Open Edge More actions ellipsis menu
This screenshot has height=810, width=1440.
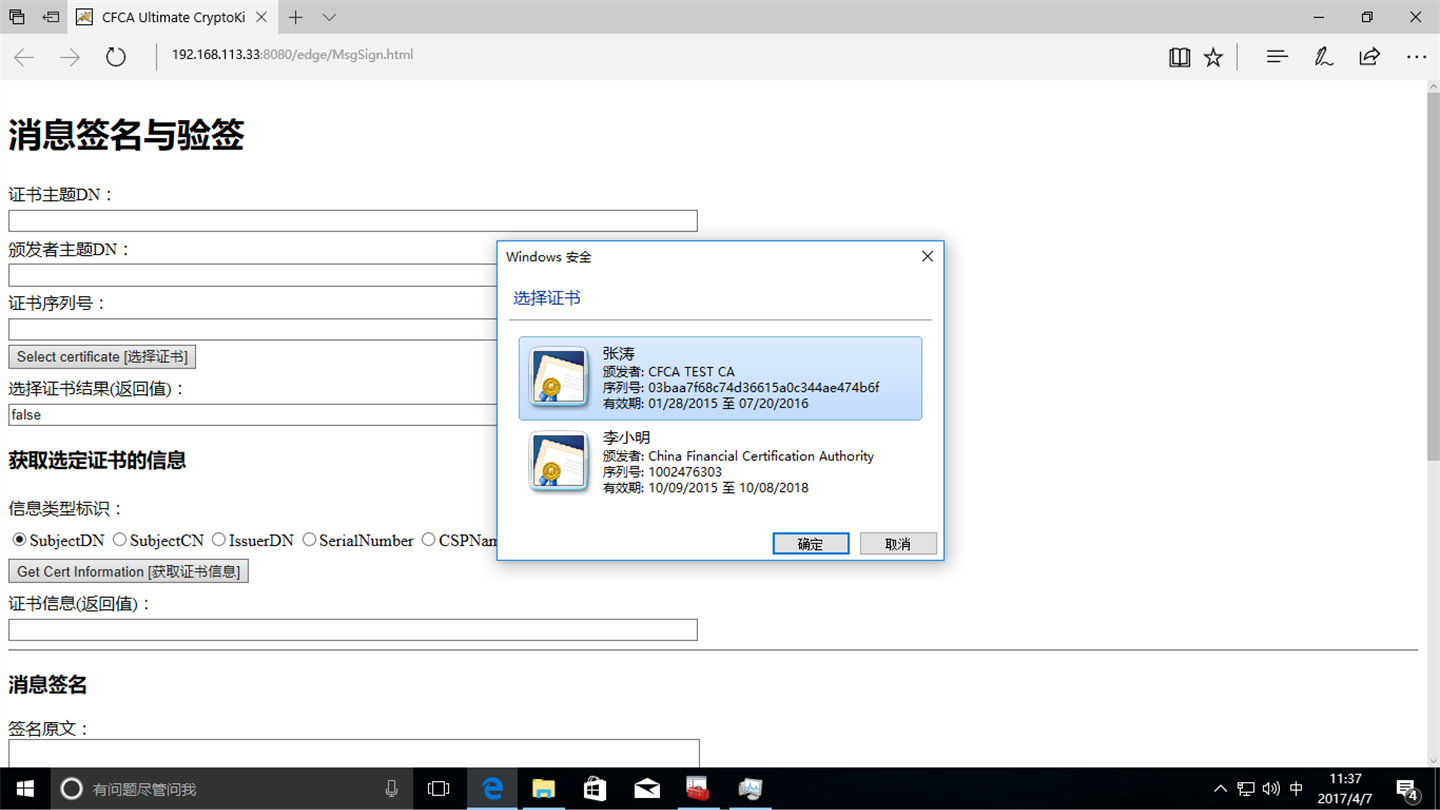tap(1416, 57)
